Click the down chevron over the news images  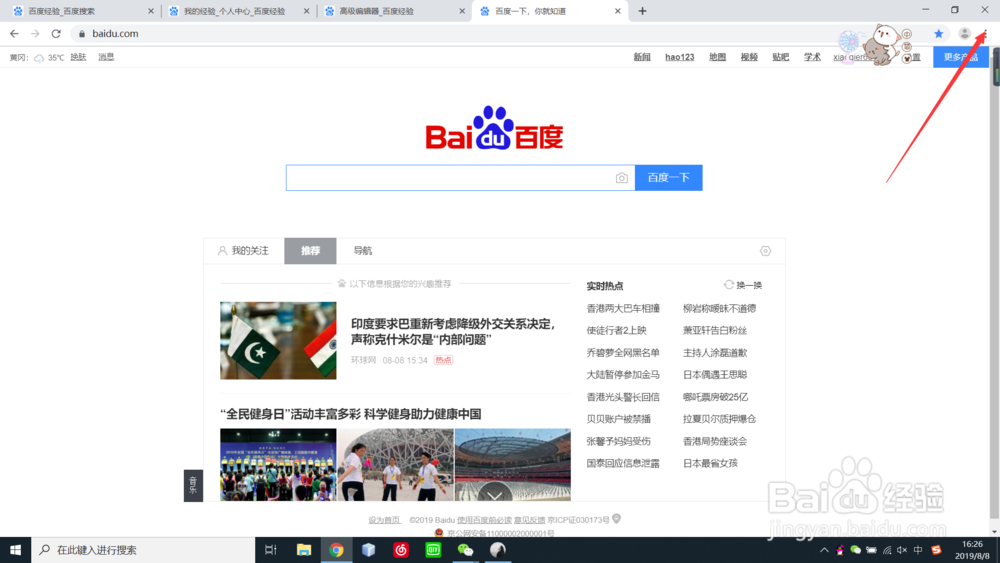click(x=494, y=494)
